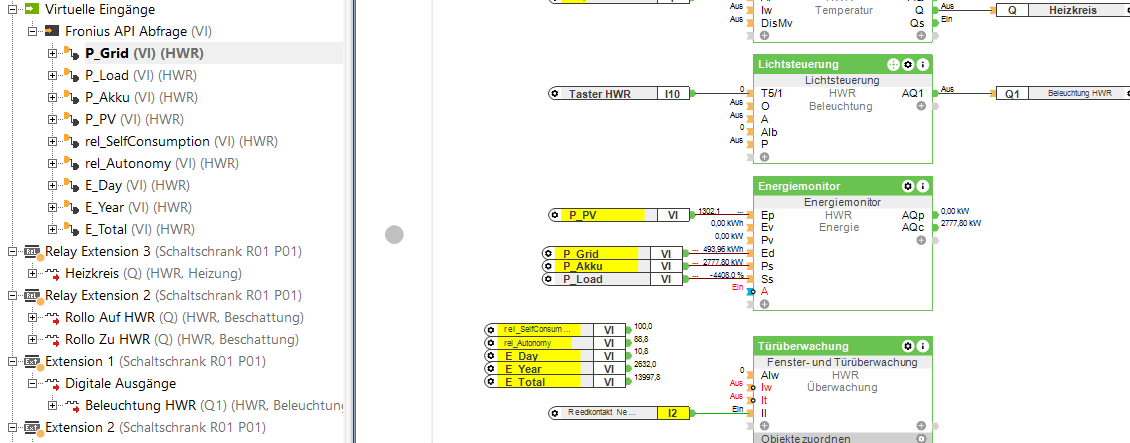The height and width of the screenshot is (443, 1130).
Task: Collapse the Virtuelle Eingänge tree node
Action: 12,9
